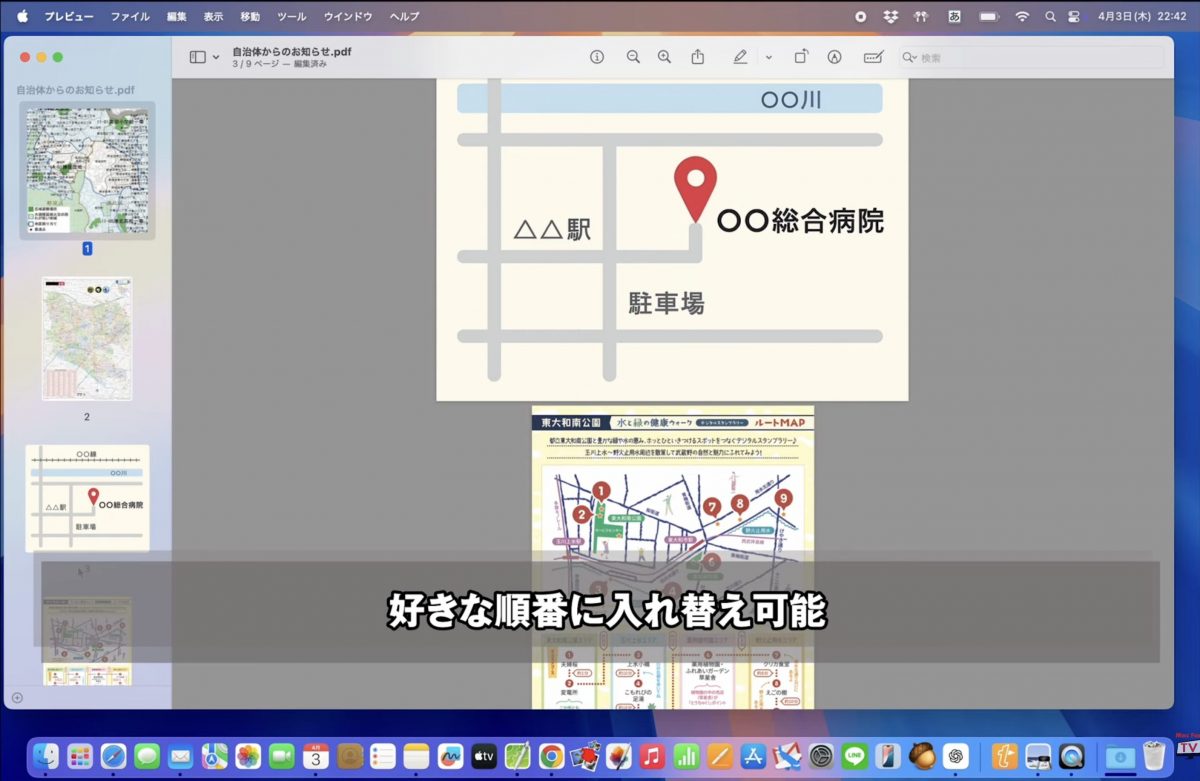Image resolution: width=1200 pixels, height=781 pixels.
Task: Select page 1 thumbnail in sidebar
Action: point(87,170)
